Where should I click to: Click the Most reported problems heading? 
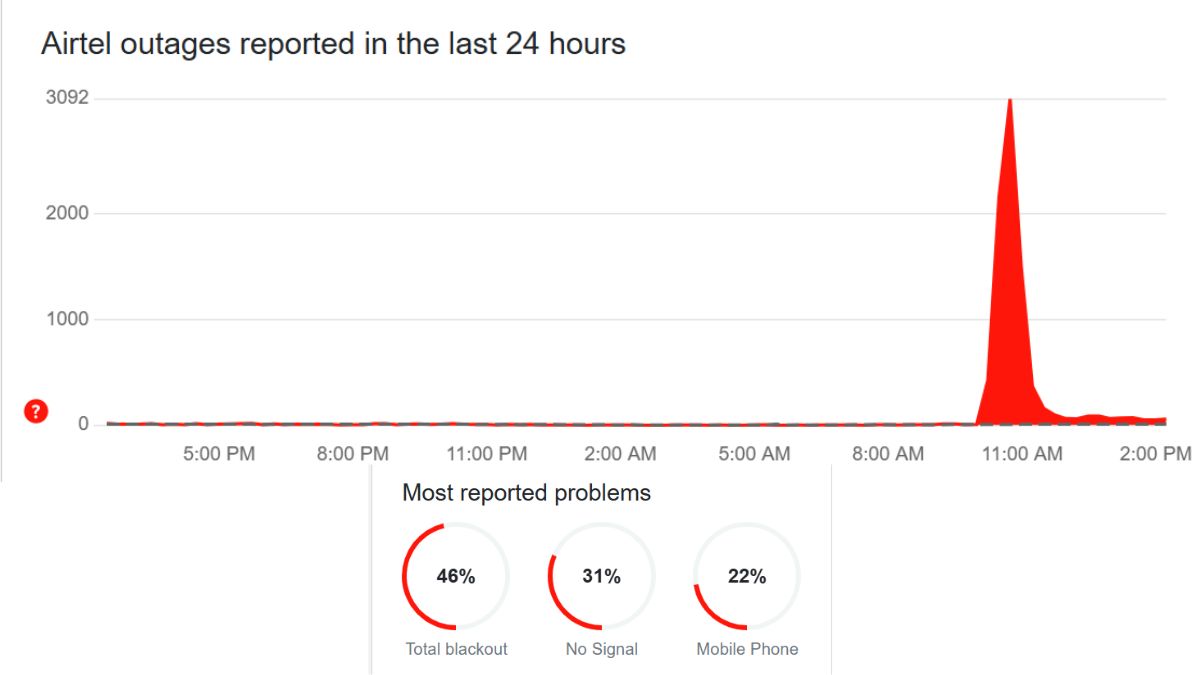click(526, 493)
